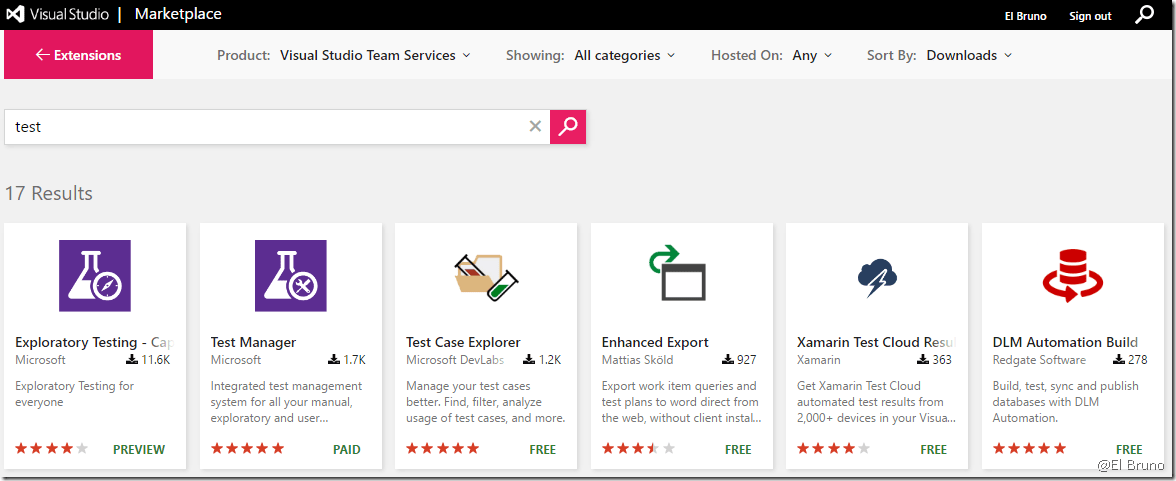The height and width of the screenshot is (481, 1176).
Task: Click the magnifier icon in top bar
Action: (1145, 15)
